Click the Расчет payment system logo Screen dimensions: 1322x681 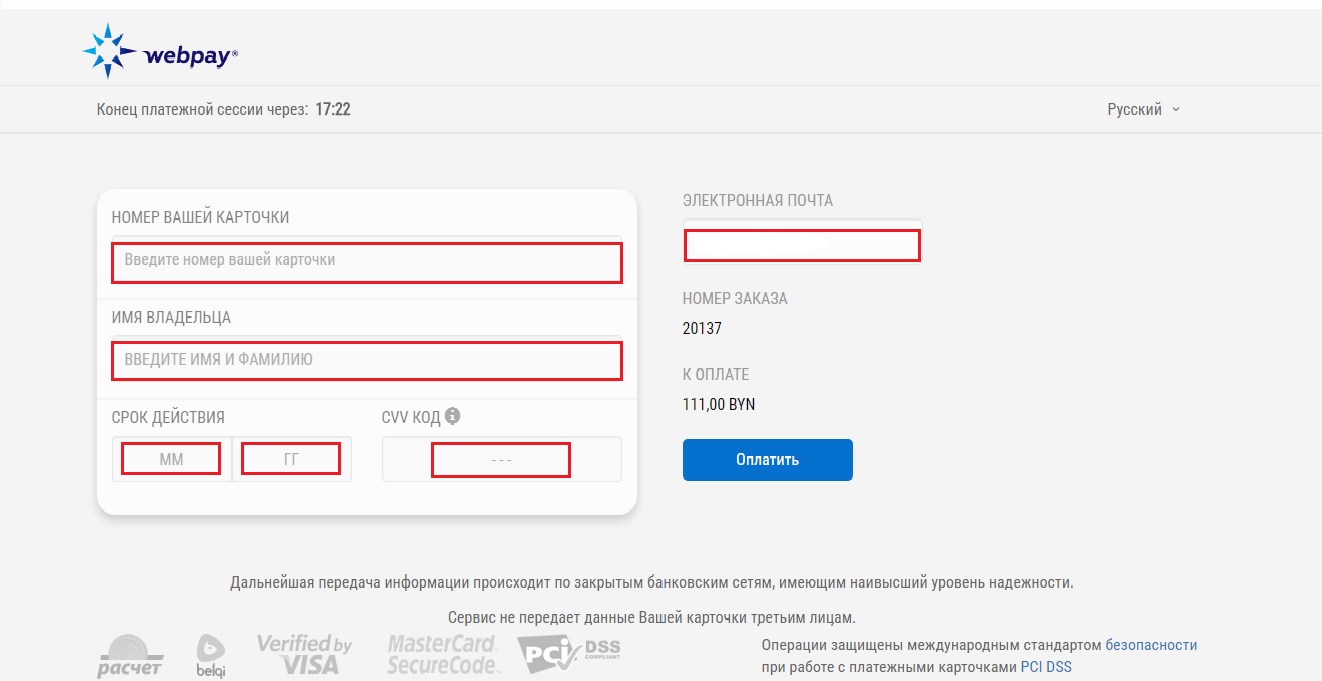point(131,655)
